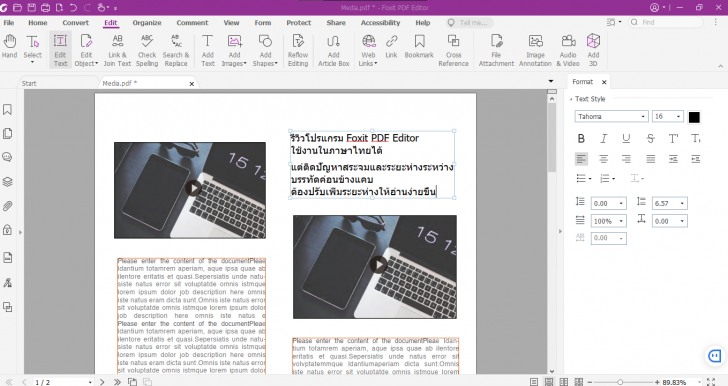728x386 pixels.
Task: Click the Add 3D tool
Action: tap(593, 50)
